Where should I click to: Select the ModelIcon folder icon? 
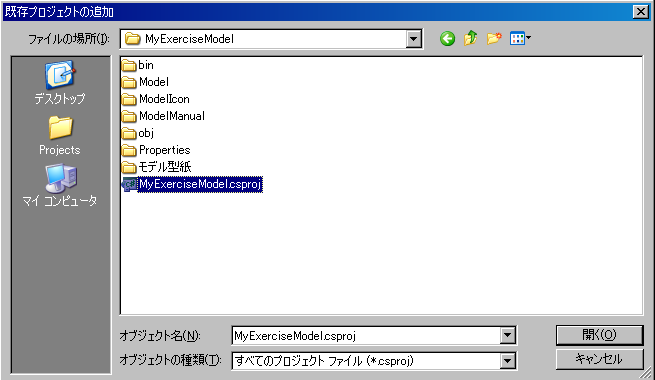tap(129, 99)
